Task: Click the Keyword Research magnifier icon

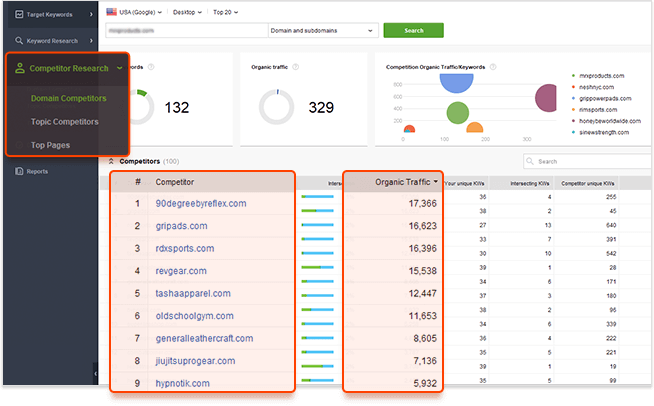Action: (x=19, y=40)
